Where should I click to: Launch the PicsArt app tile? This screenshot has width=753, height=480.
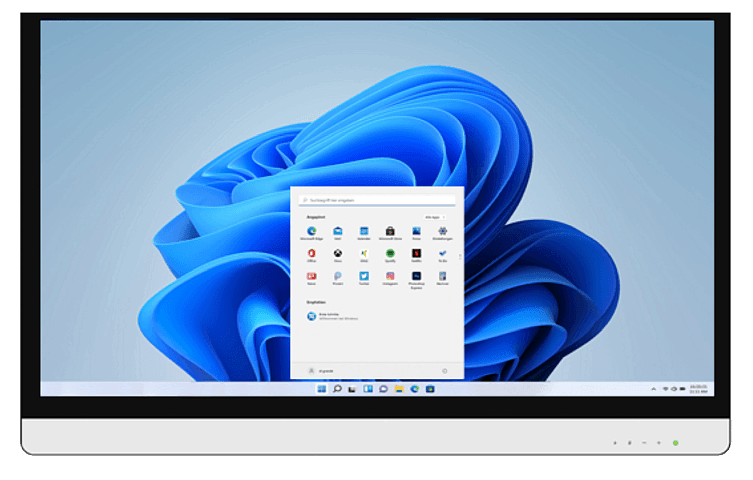point(338,278)
